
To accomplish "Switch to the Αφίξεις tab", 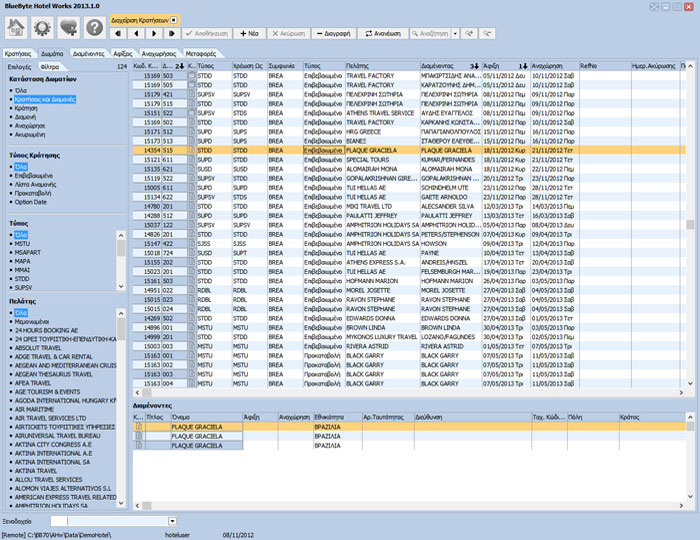I will 123,54.
